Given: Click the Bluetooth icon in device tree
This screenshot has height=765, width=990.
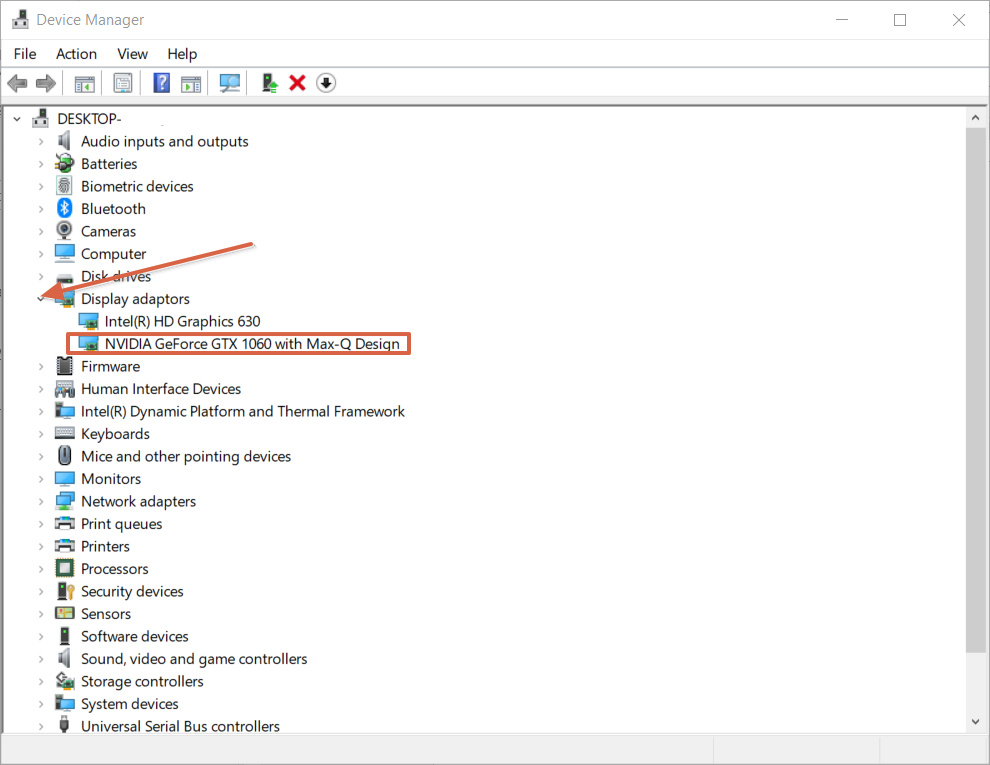Looking at the screenshot, I should tap(65, 209).
